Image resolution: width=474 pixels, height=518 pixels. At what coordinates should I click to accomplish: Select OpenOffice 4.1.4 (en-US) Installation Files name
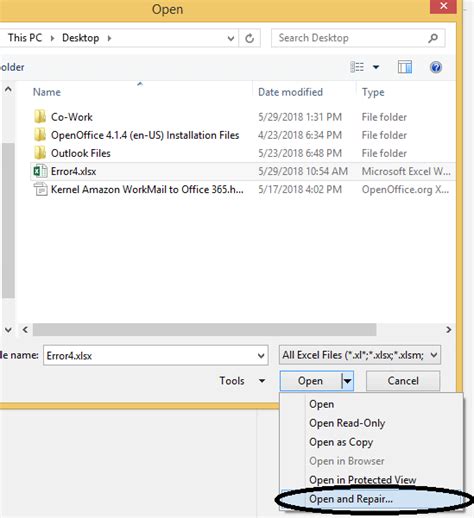pyautogui.click(x=145, y=135)
